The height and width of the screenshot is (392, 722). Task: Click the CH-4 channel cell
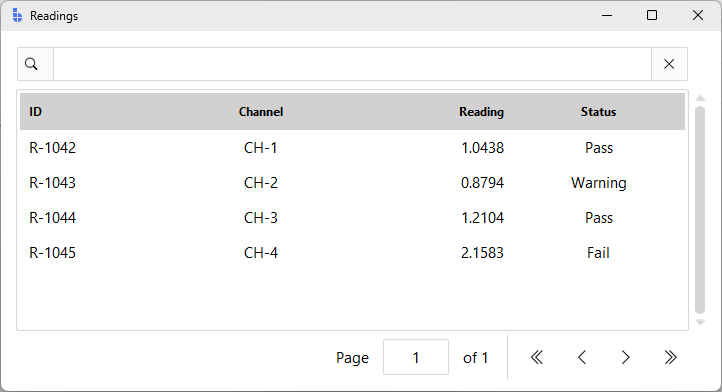point(261,253)
